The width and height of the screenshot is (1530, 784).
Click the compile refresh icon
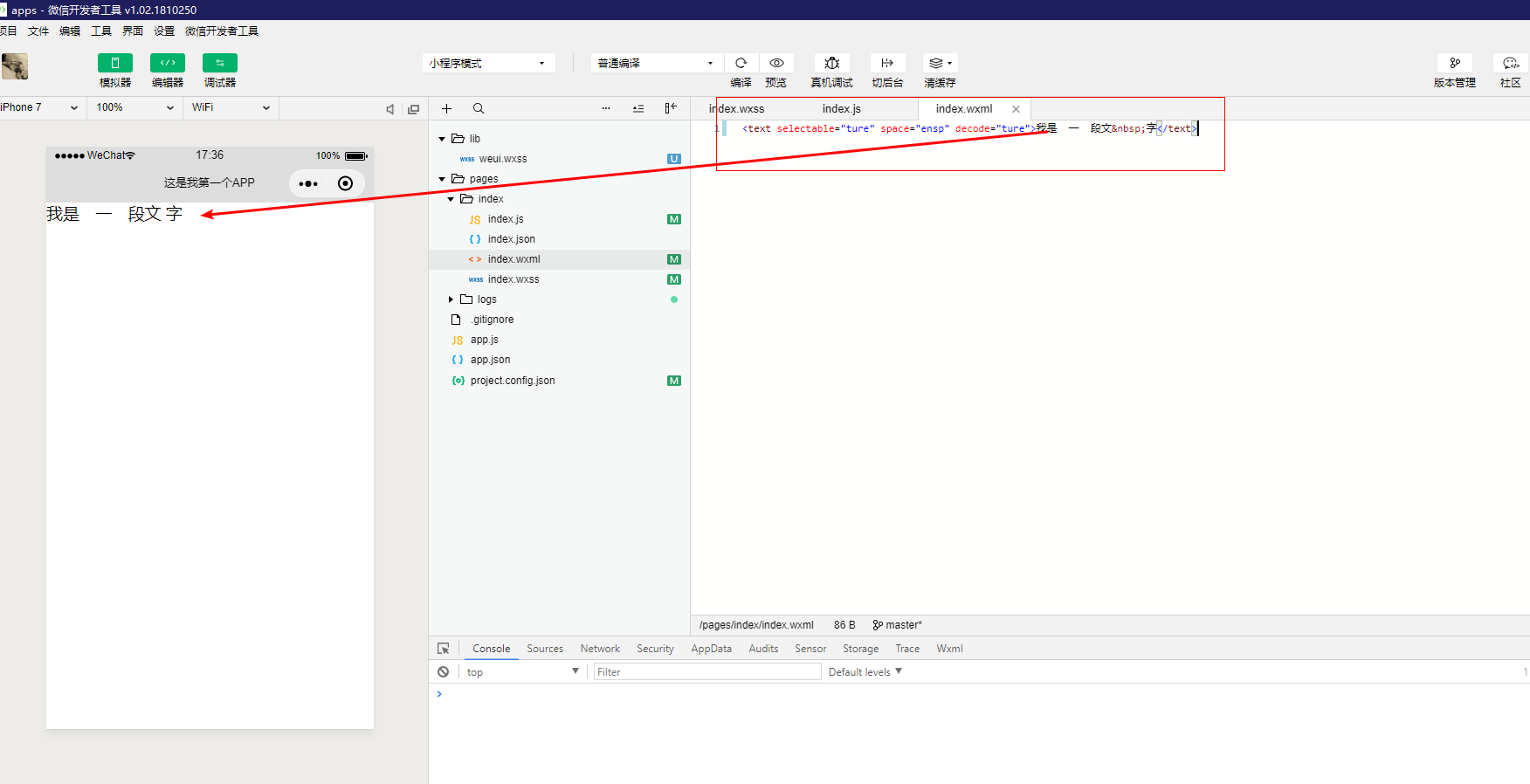tap(741, 63)
